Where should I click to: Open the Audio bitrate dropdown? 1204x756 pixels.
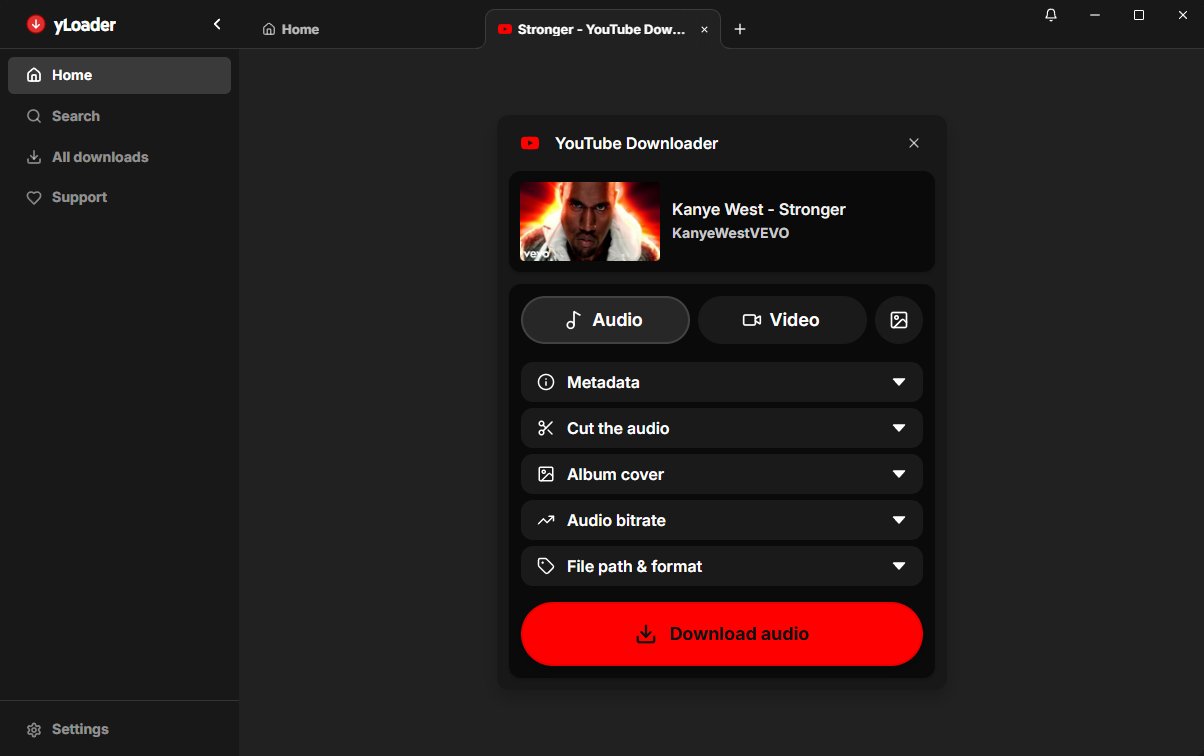[x=721, y=520]
